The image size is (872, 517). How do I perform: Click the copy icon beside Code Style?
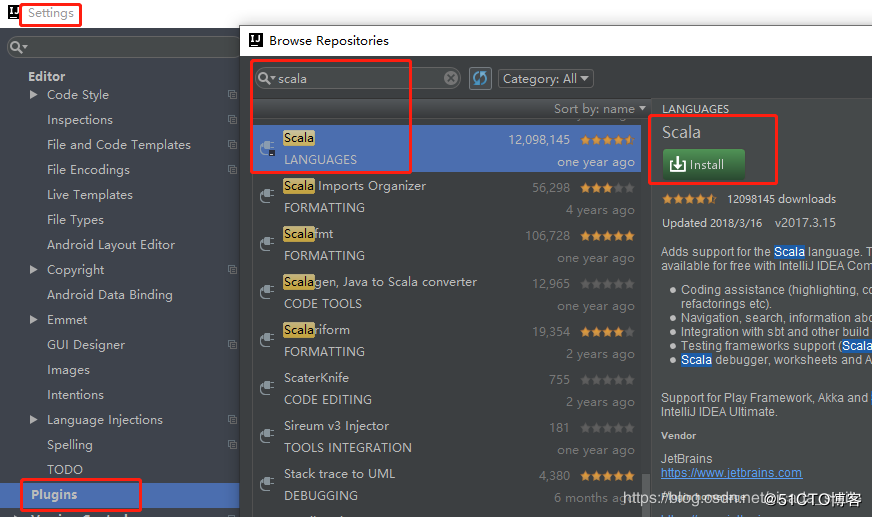[232, 95]
